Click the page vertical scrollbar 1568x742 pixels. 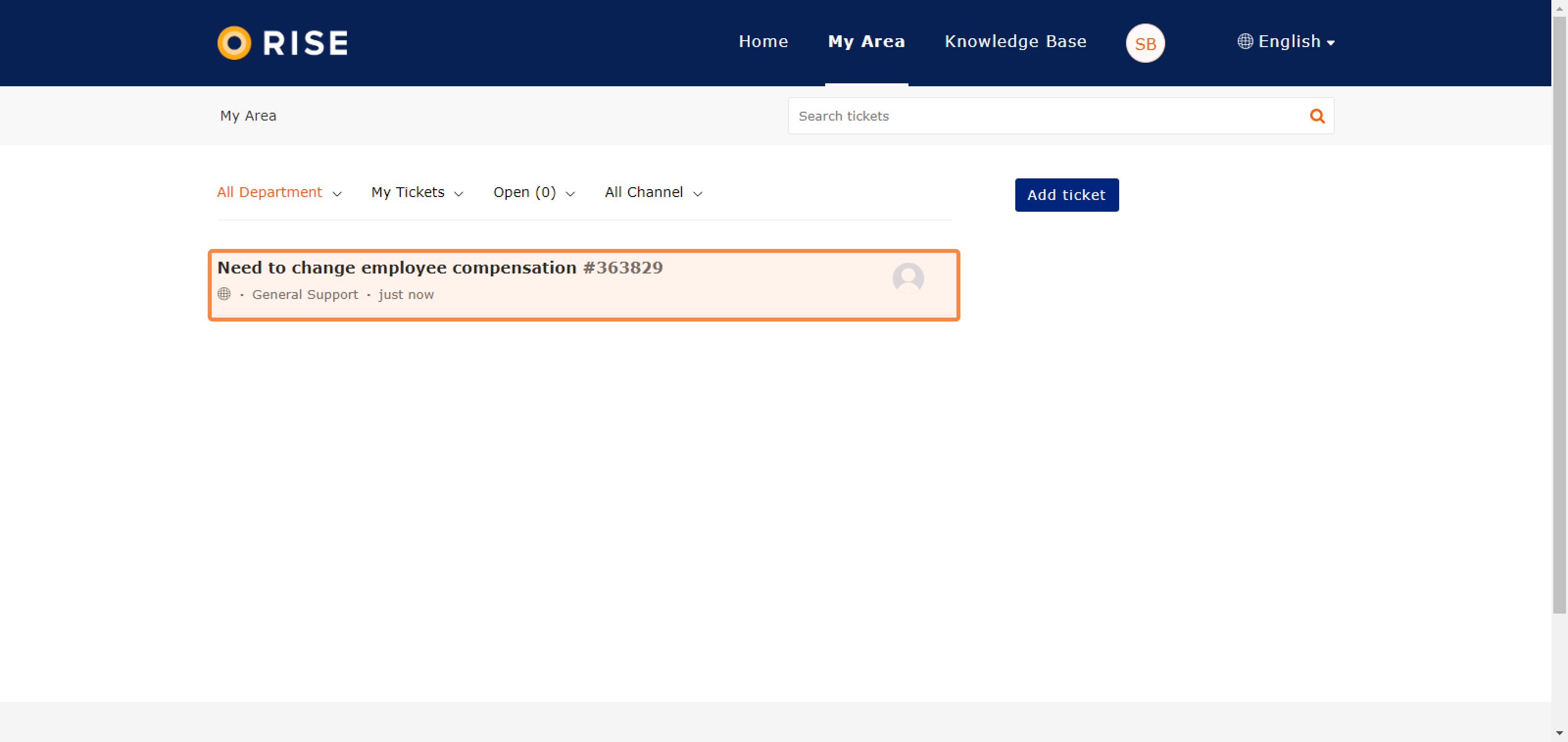1559,314
